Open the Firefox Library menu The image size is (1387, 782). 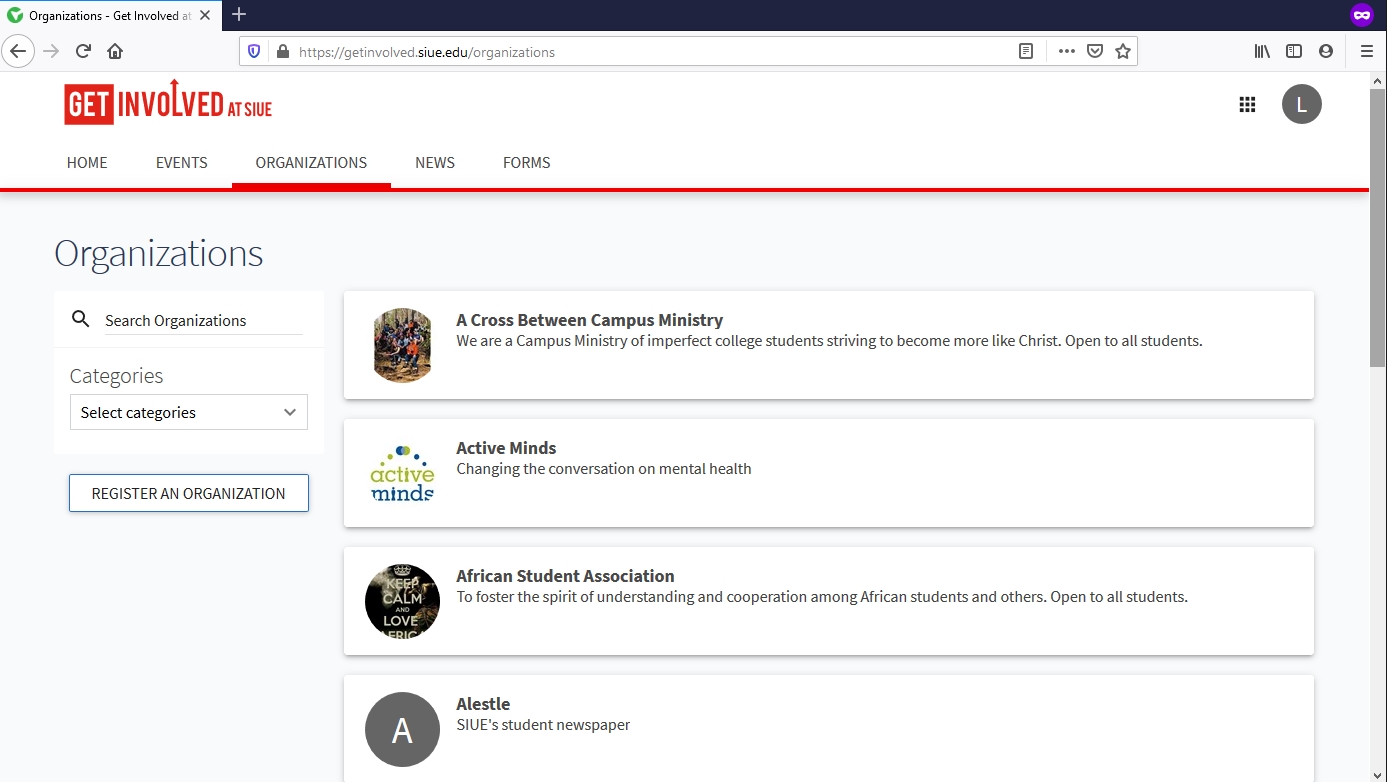1262,52
